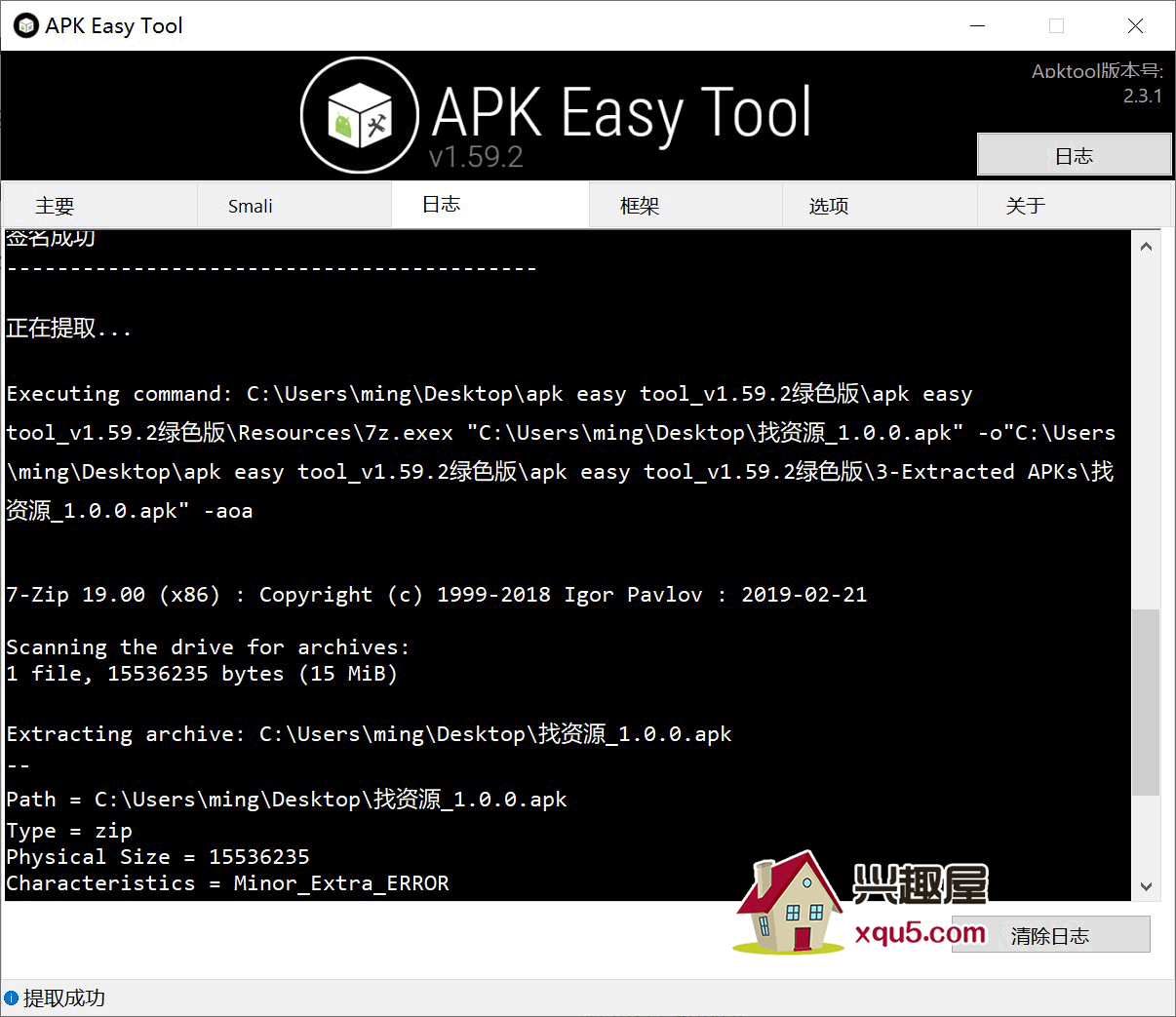The width and height of the screenshot is (1176, 1017).
Task: Click the 'Type = zip' log line
Action: pyautogui.click(x=68, y=831)
